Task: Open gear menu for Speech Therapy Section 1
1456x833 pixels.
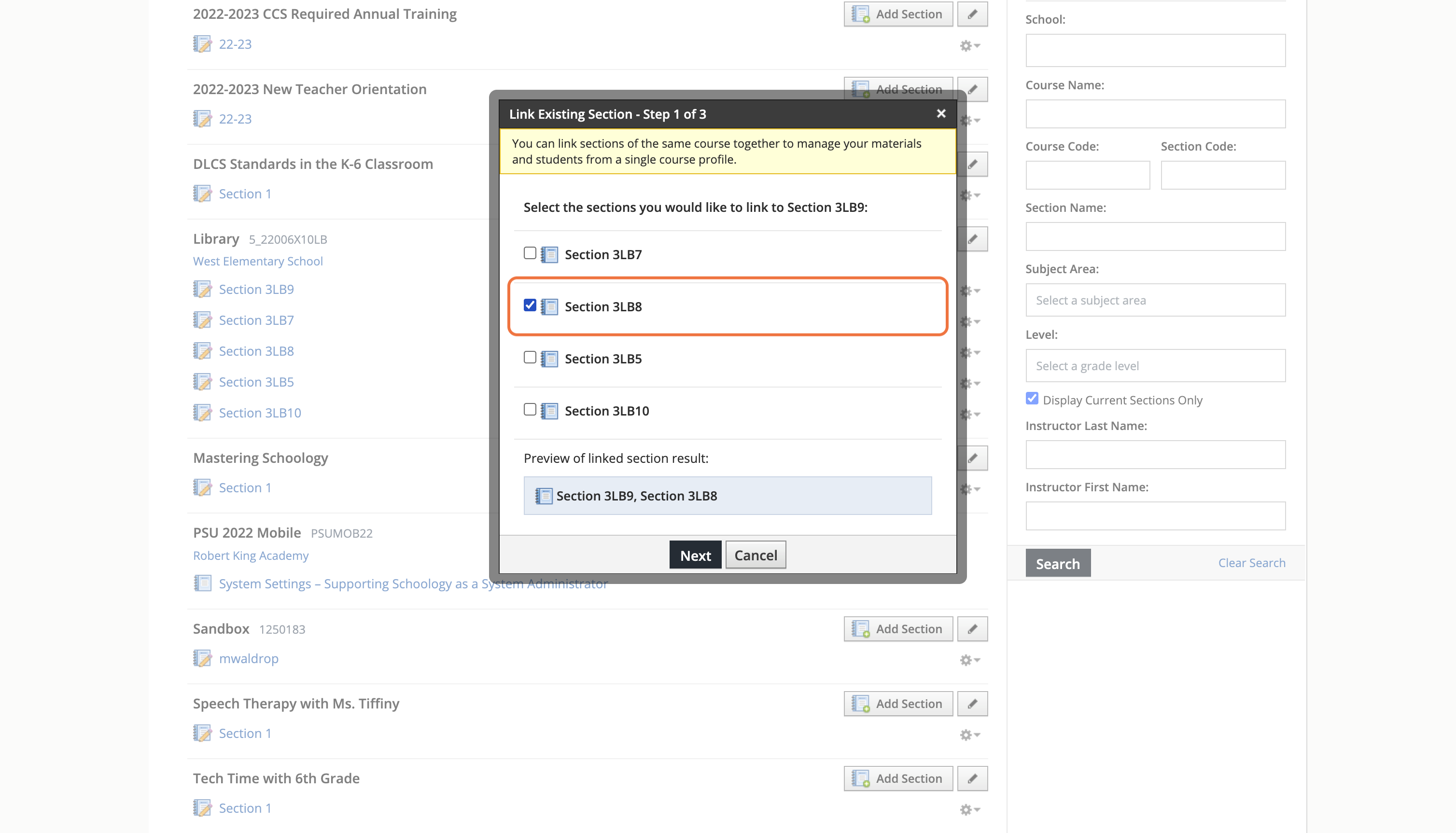Action: (x=969, y=735)
